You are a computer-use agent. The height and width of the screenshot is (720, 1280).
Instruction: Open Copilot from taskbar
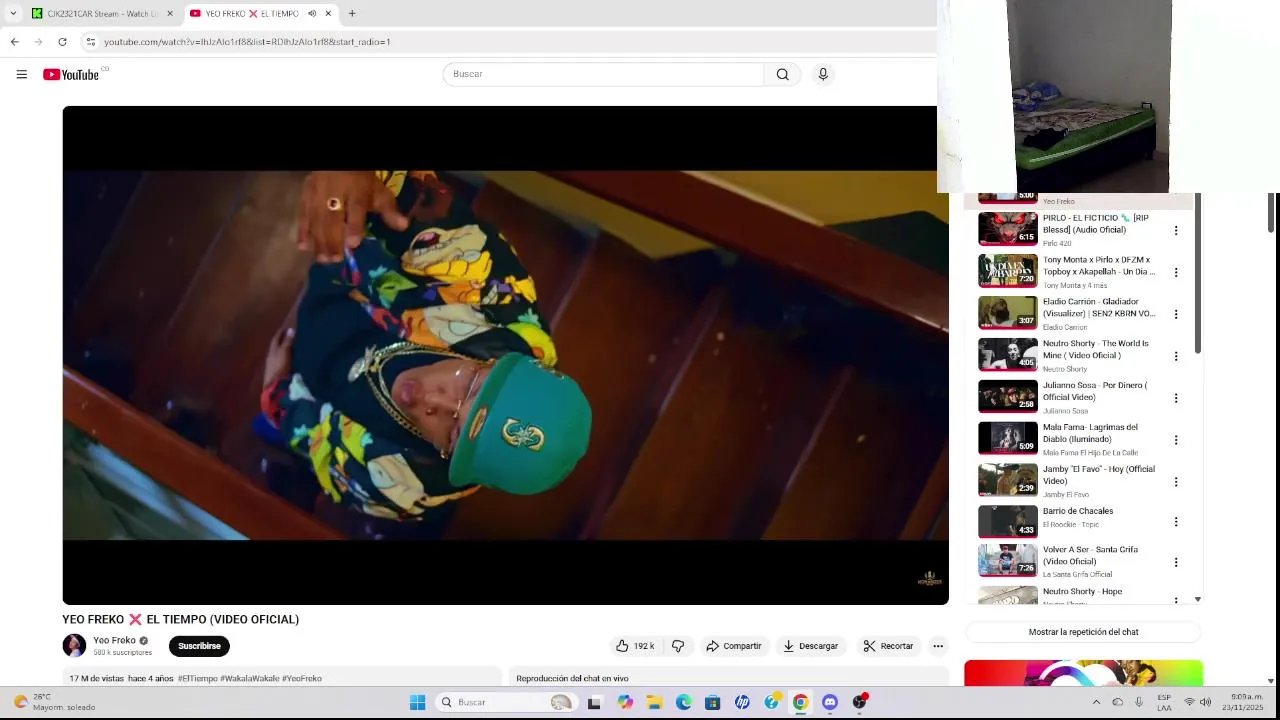coord(625,702)
